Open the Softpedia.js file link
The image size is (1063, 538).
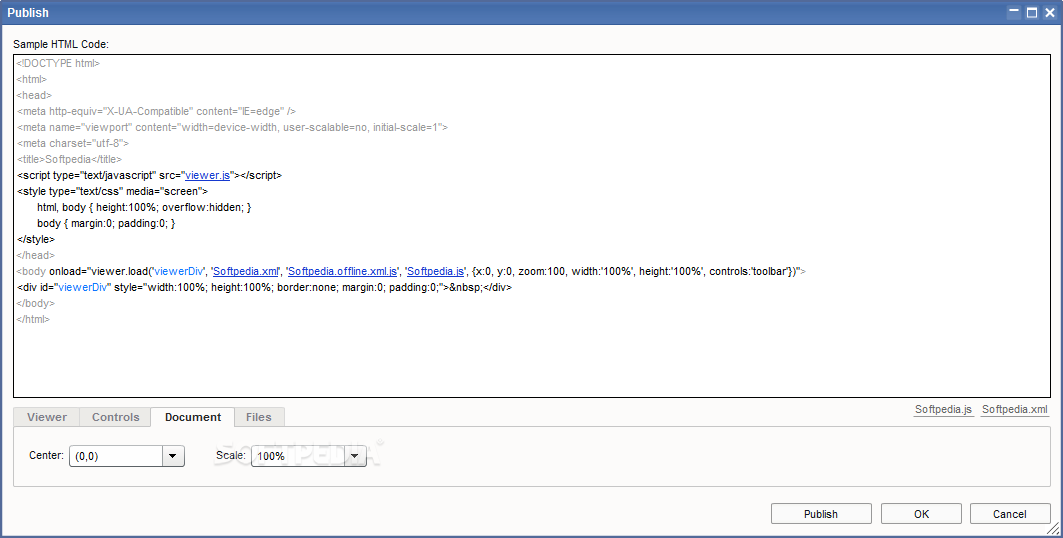coord(943,409)
